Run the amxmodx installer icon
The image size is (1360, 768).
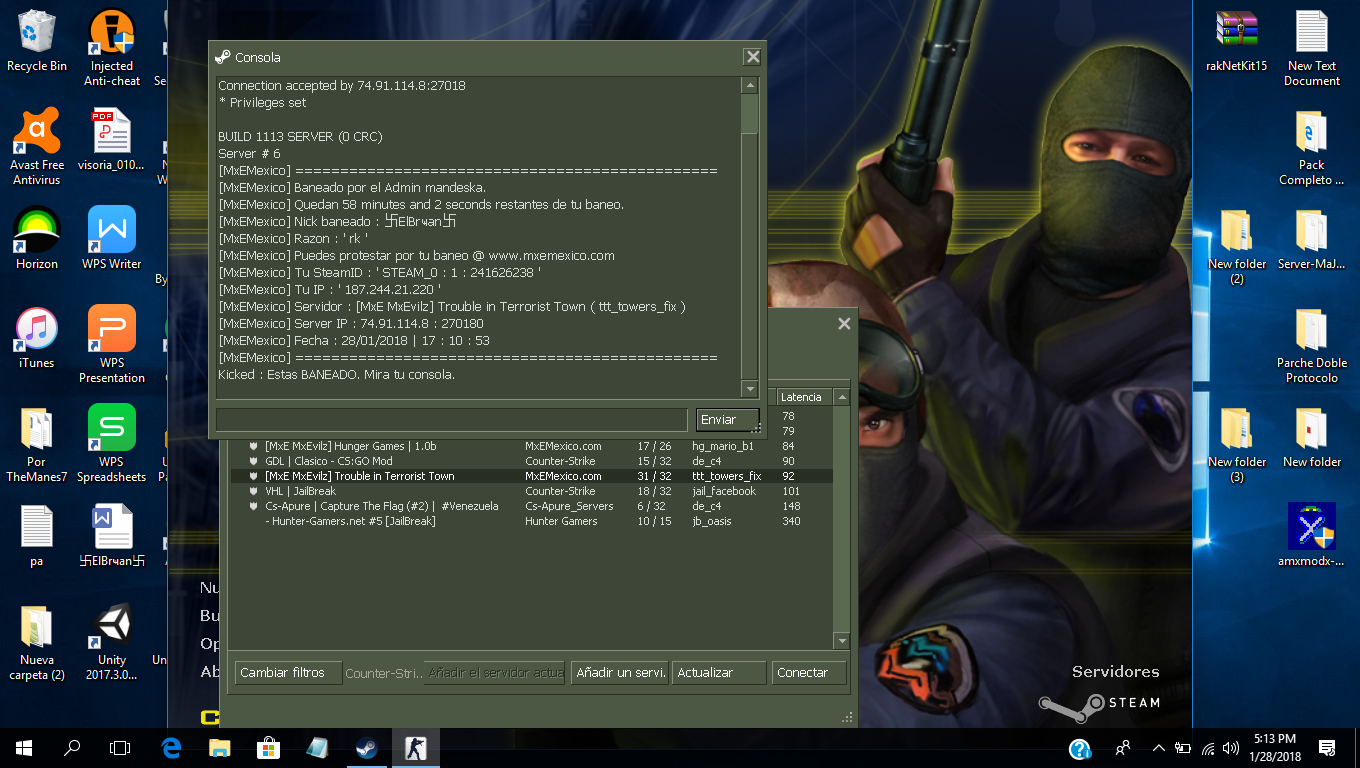pyautogui.click(x=1312, y=536)
